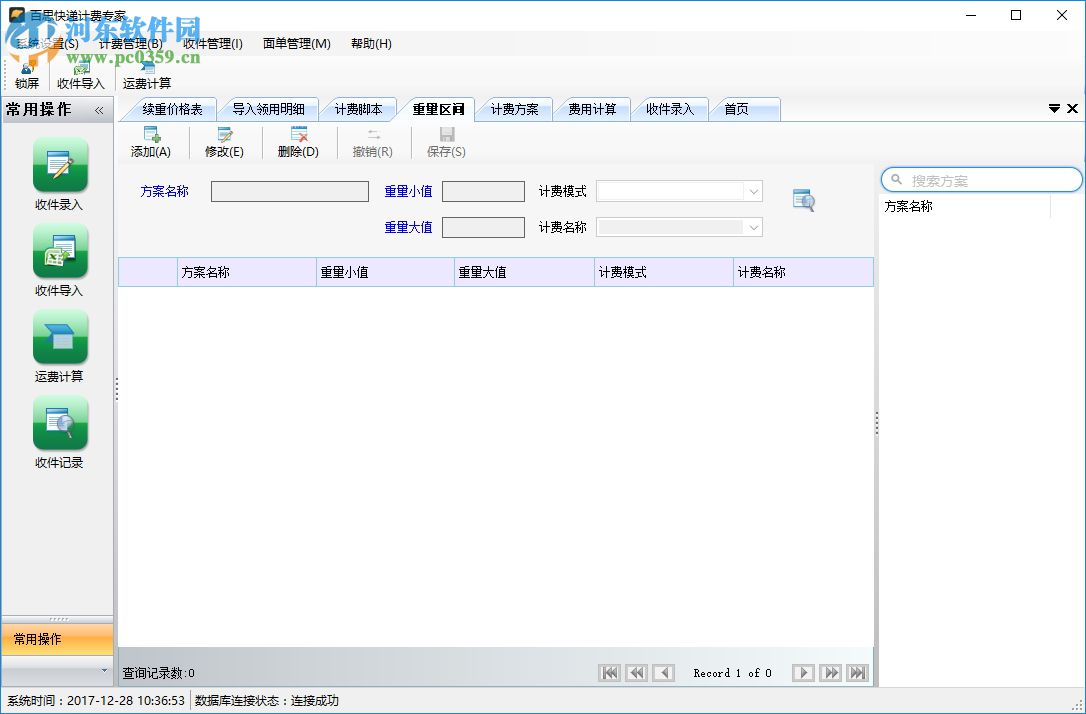Collapse the 常用操作 panel with the « chevron
Screen dimensions: 1086x714
click(x=98, y=111)
